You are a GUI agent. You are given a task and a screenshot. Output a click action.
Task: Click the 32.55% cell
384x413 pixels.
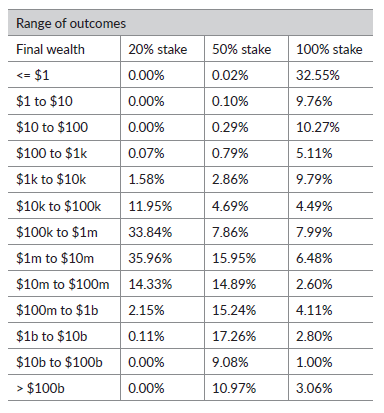[318, 75]
